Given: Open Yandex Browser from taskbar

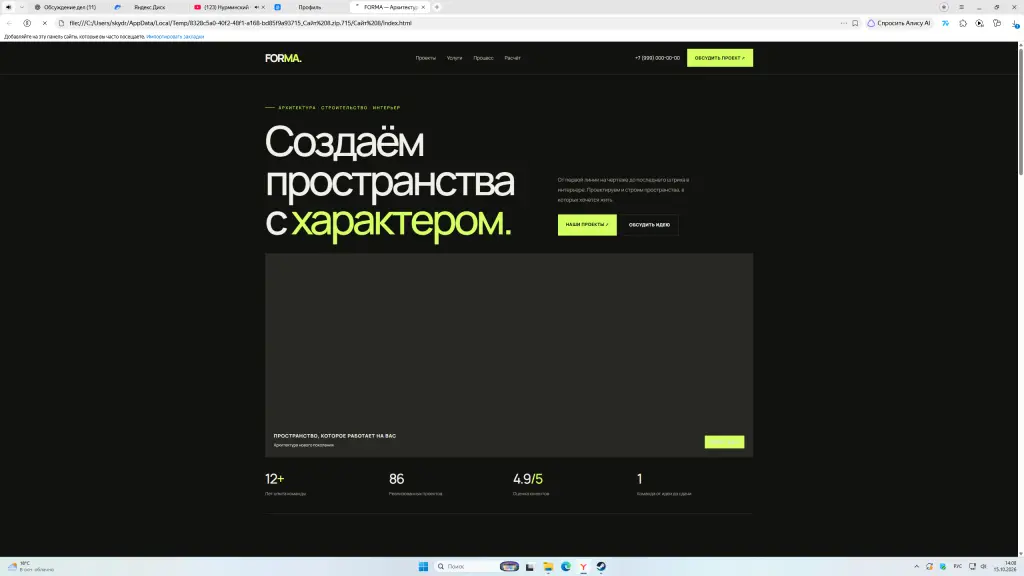Looking at the screenshot, I should point(583,566).
